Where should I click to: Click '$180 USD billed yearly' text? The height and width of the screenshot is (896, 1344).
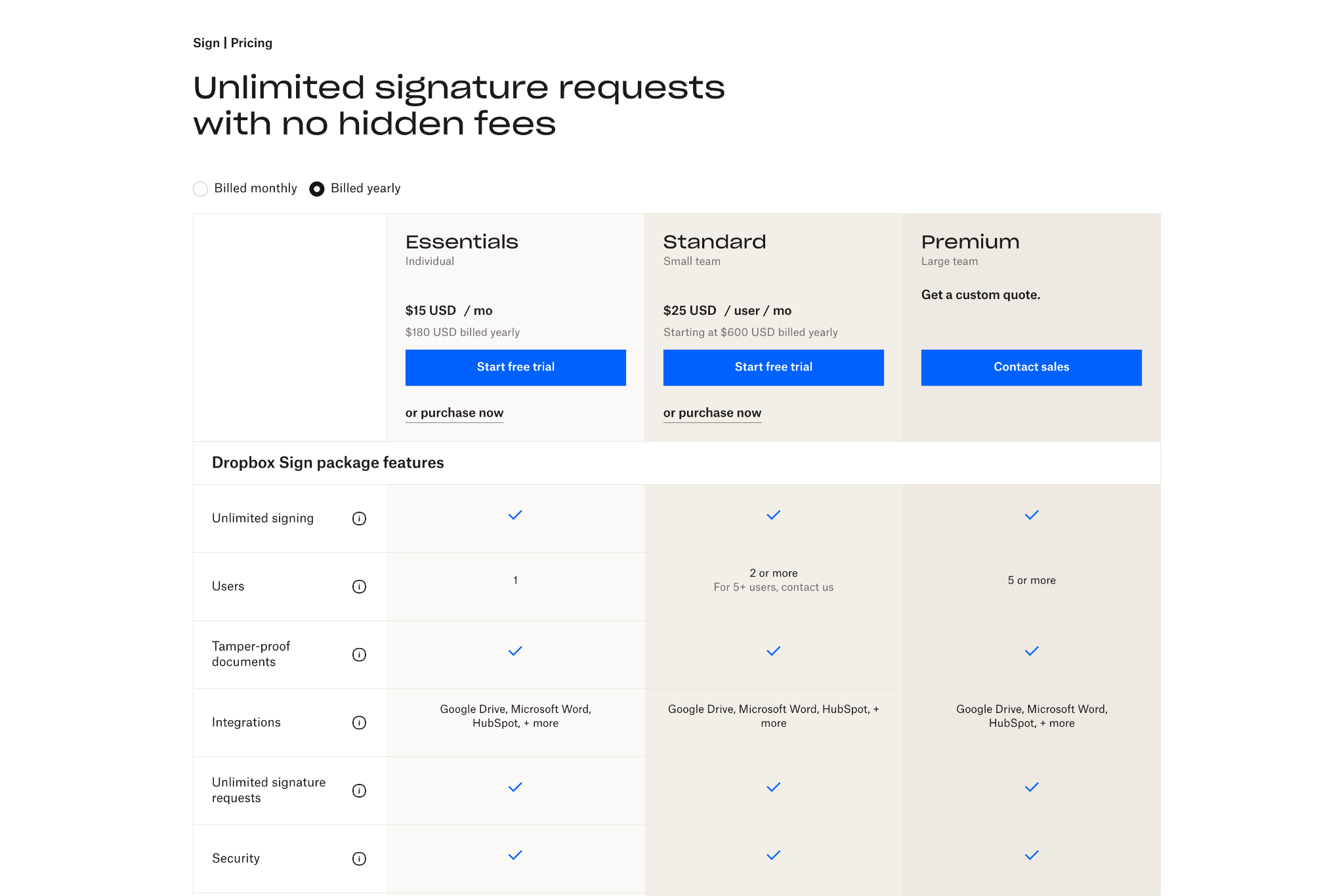[463, 333]
